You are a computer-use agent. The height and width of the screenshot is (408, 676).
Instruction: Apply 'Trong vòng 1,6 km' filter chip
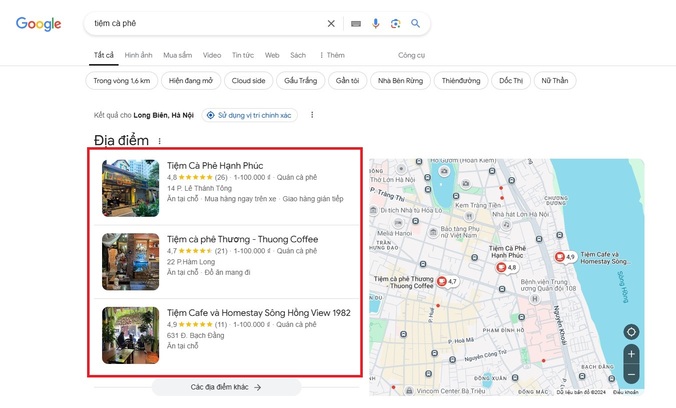click(x=122, y=81)
